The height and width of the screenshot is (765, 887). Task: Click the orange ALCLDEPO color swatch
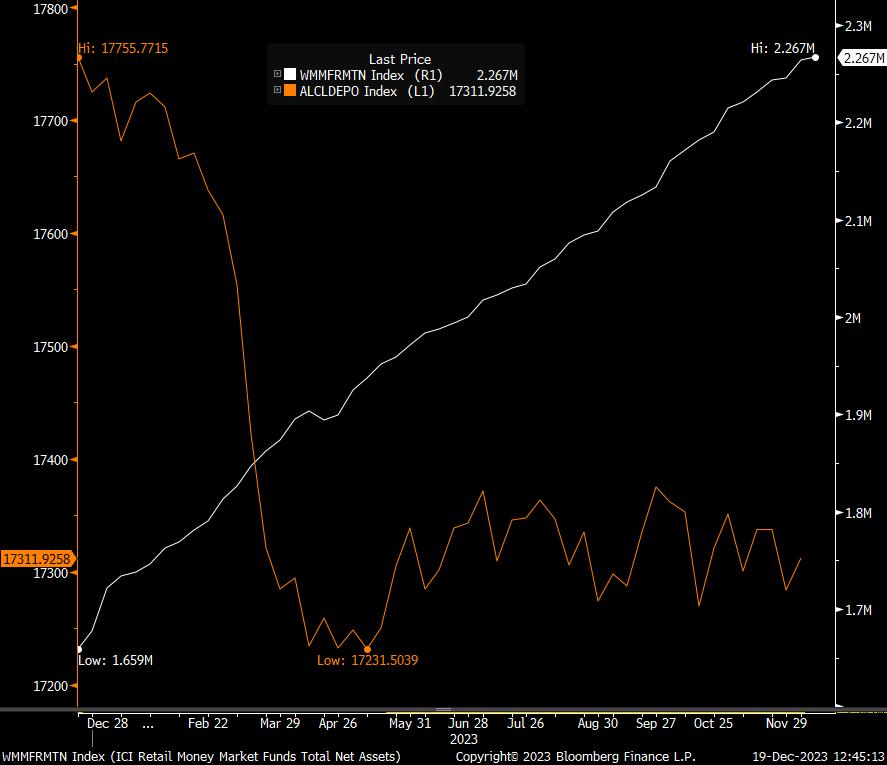[x=291, y=90]
